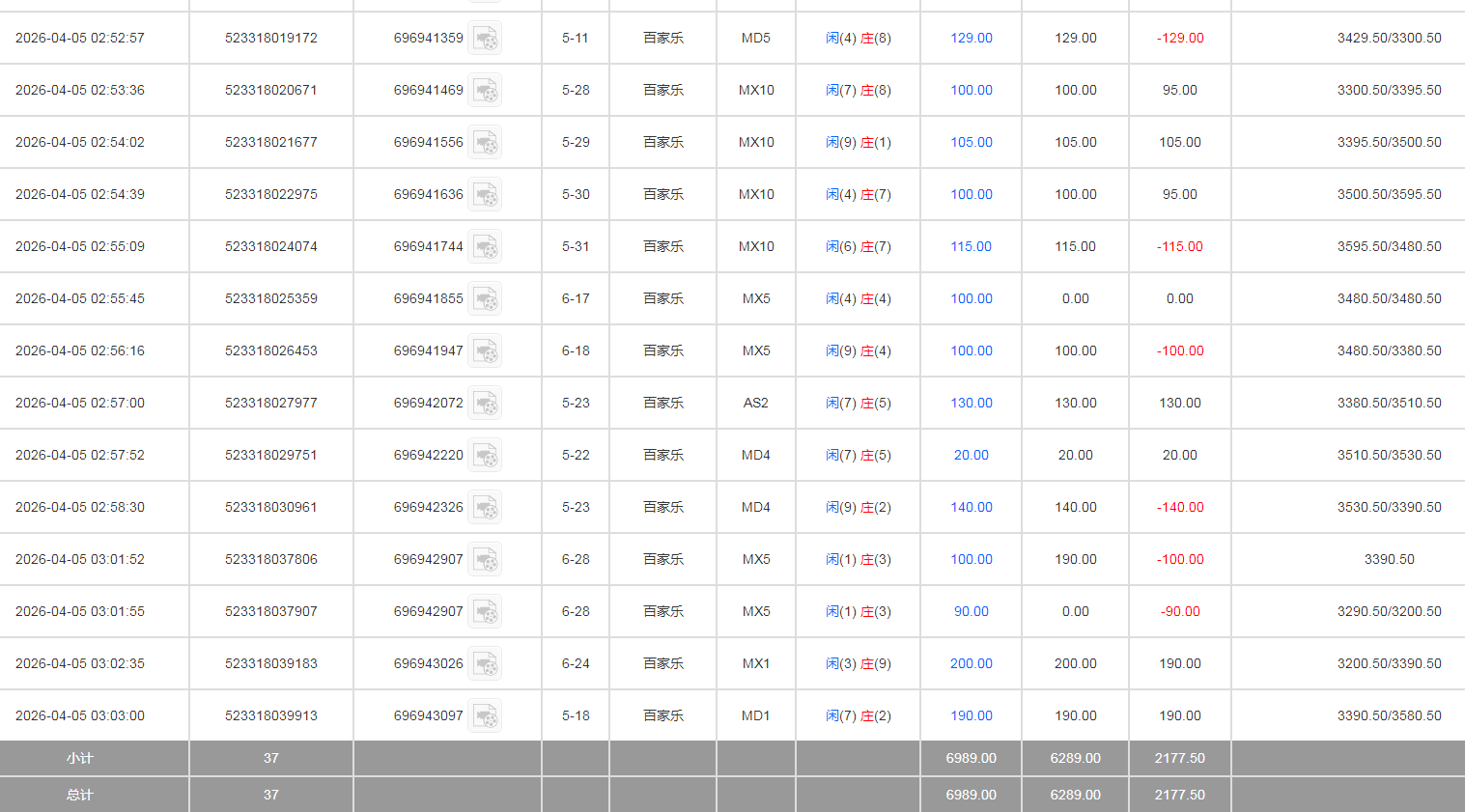The image size is (1465, 812).
Task: Open the blue 200.00 bet amount link
Action: pyautogui.click(x=971, y=663)
